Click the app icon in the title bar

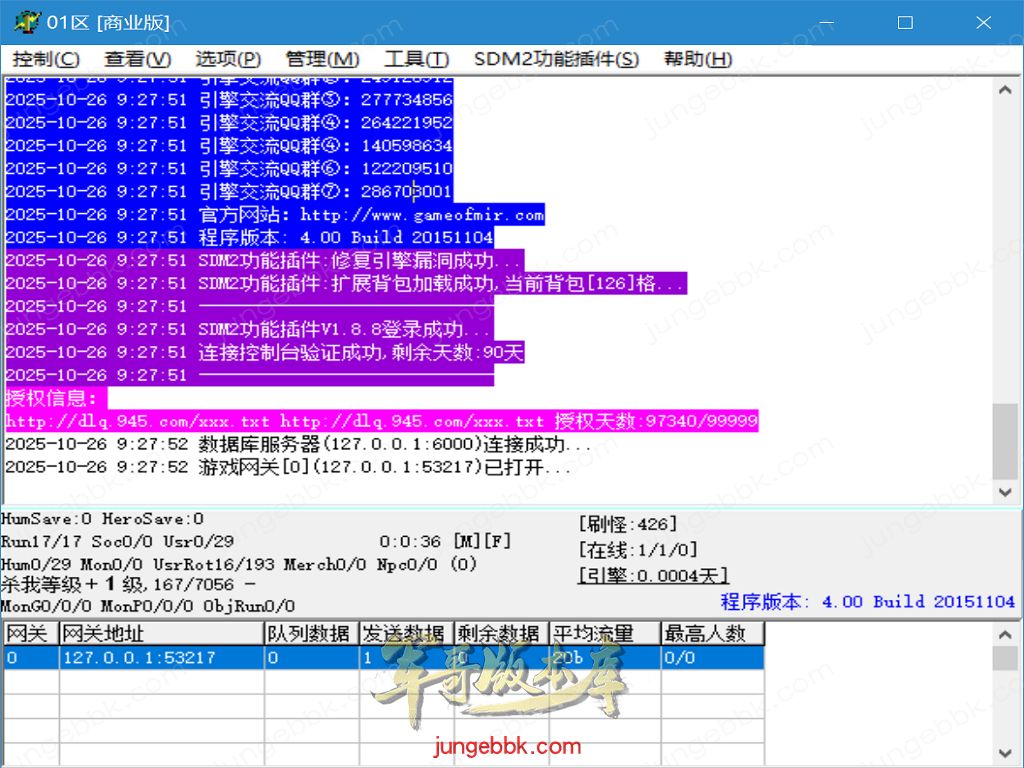coord(26,22)
